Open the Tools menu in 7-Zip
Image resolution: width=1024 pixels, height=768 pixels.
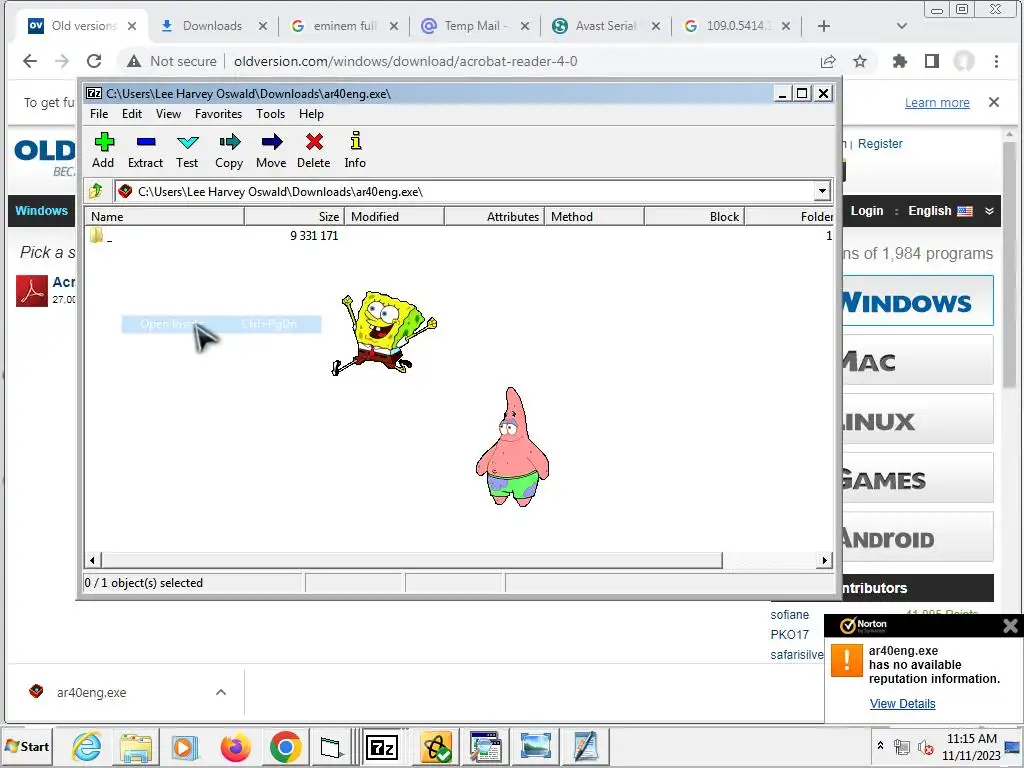270,114
